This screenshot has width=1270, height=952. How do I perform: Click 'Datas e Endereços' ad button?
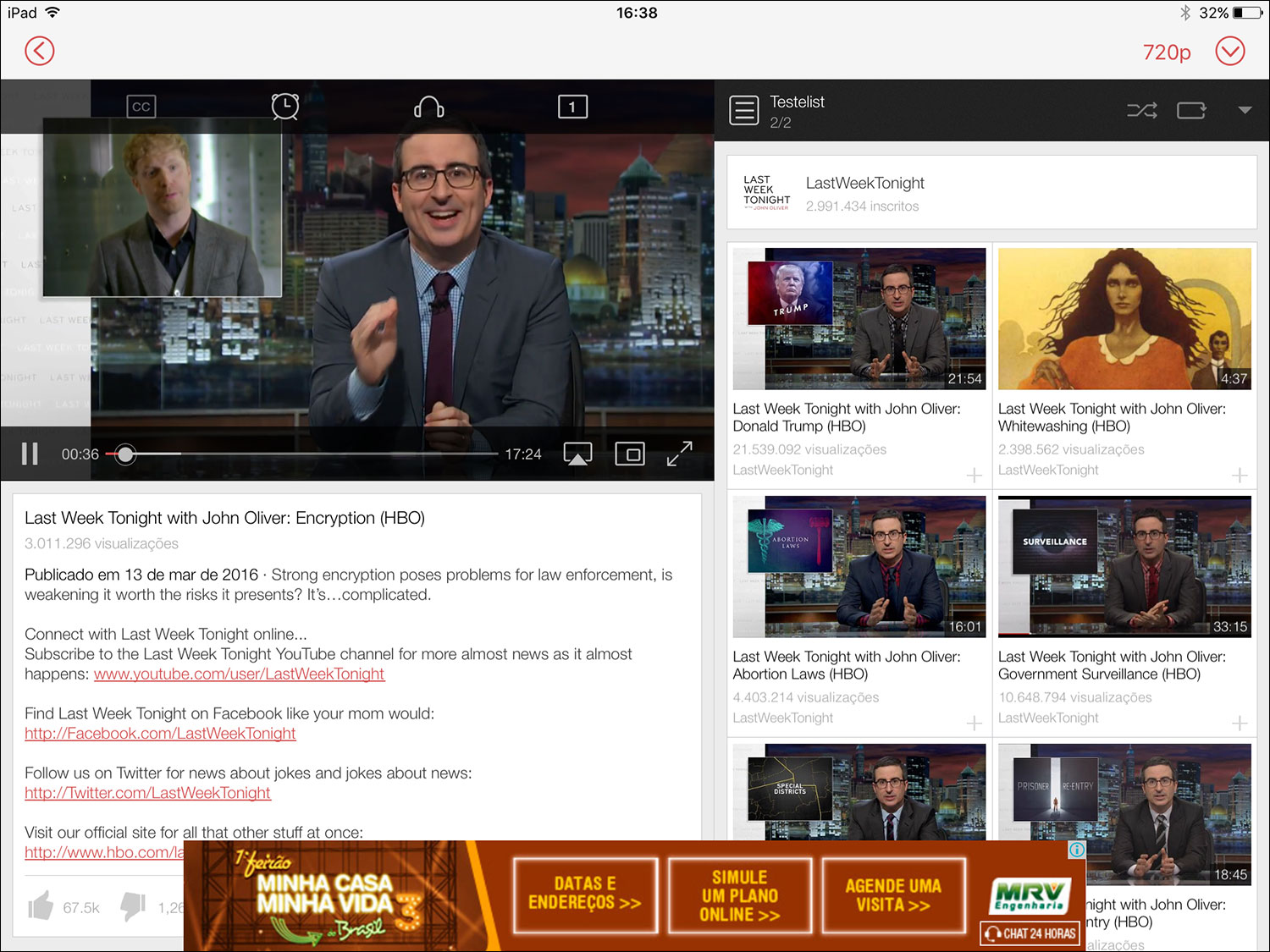[x=585, y=894]
